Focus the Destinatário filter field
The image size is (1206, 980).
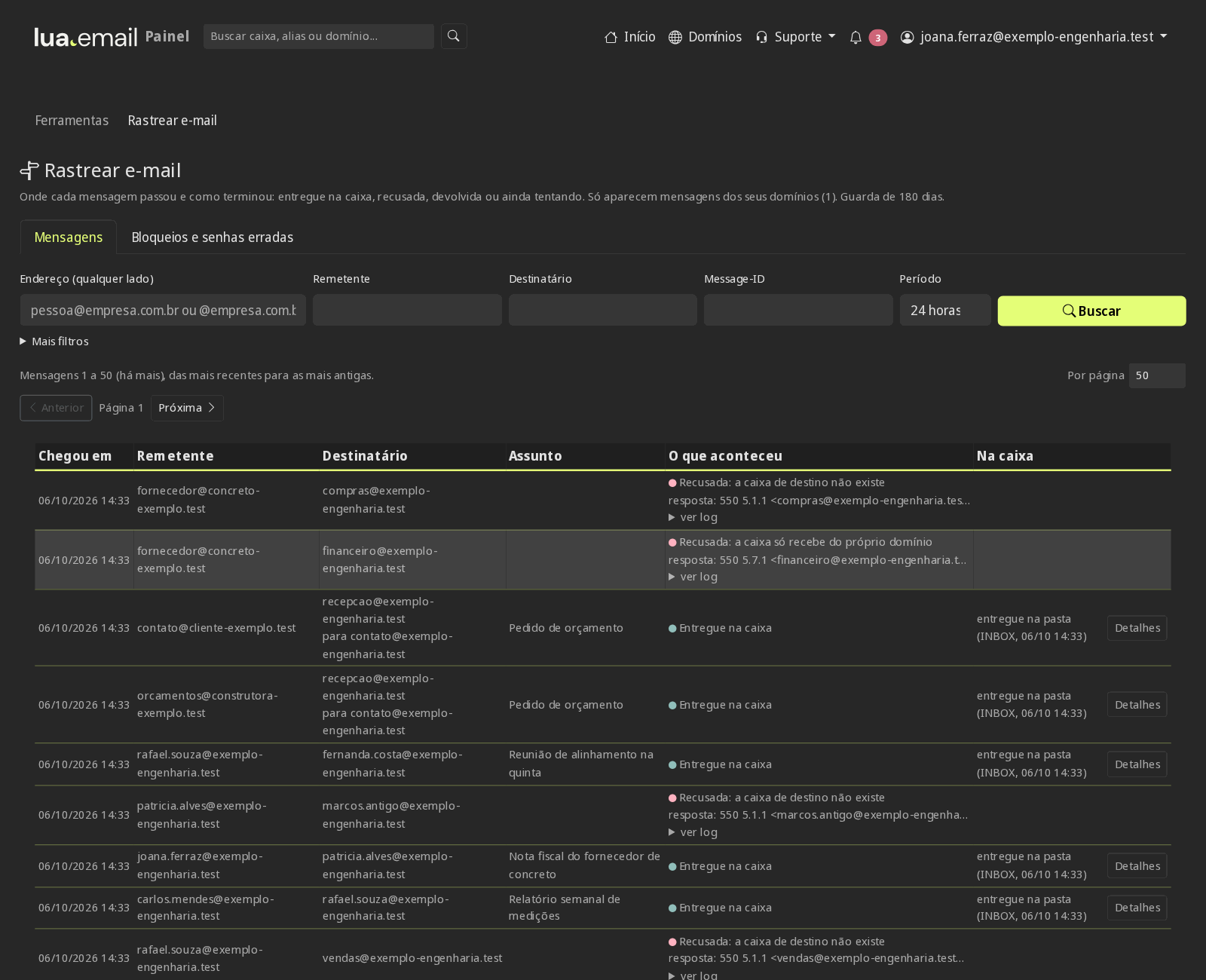pyautogui.click(x=603, y=310)
